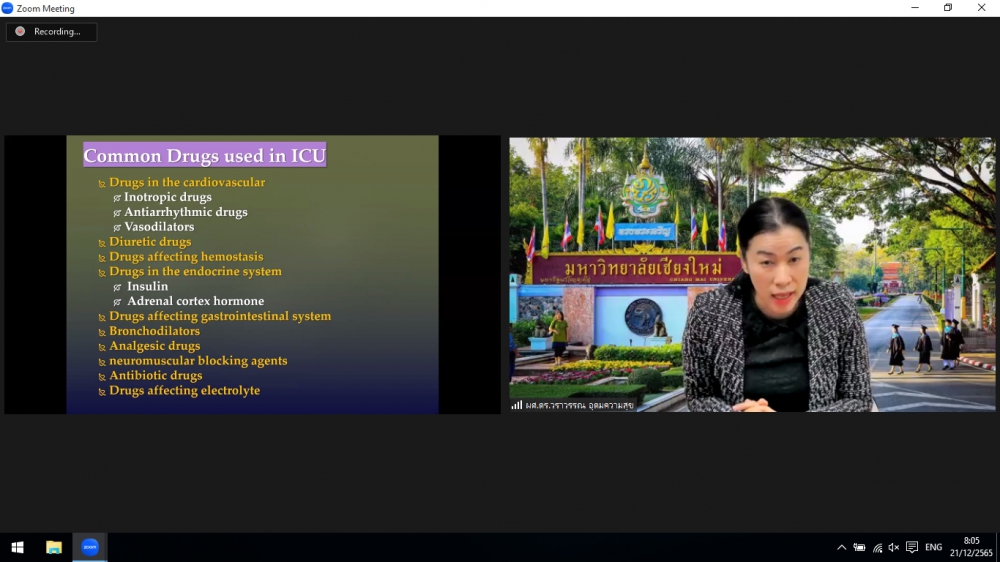Click the Recording indicator button
Image resolution: width=1000 pixels, height=562 pixels.
click(x=52, y=32)
